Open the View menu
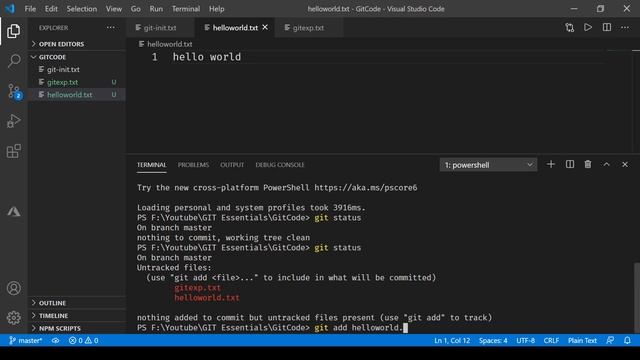This screenshot has width=640, height=360. point(113,9)
